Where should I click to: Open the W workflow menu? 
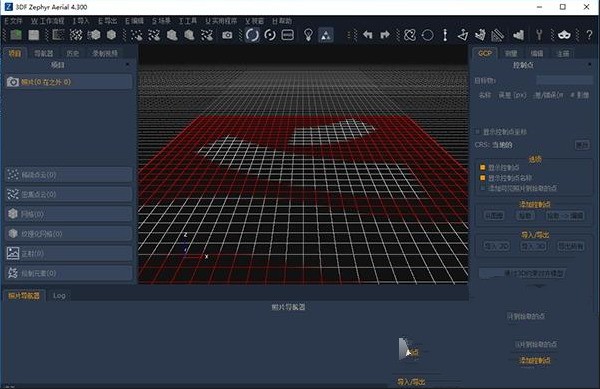click(48, 21)
